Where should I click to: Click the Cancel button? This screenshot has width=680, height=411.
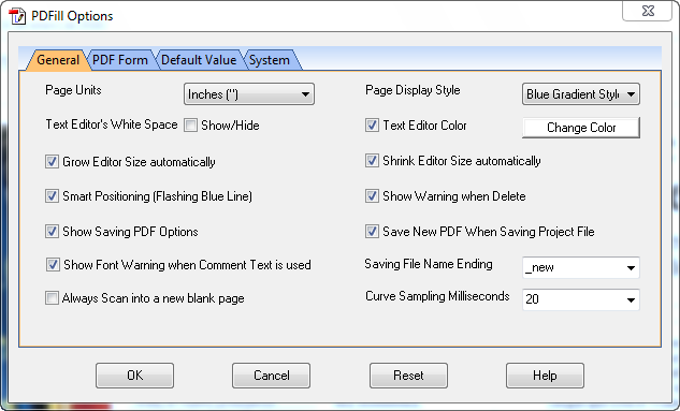point(271,375)
